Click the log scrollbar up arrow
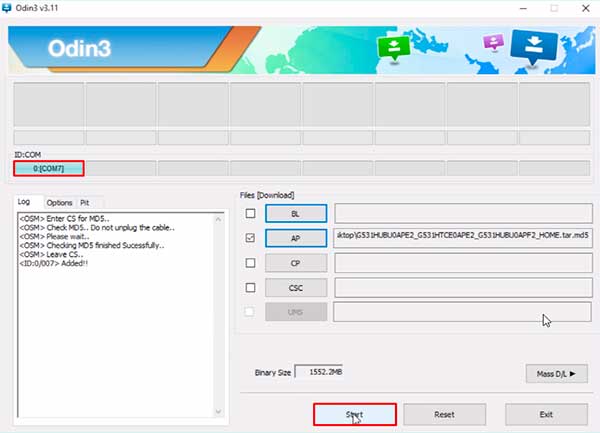 tap(218, 220)
